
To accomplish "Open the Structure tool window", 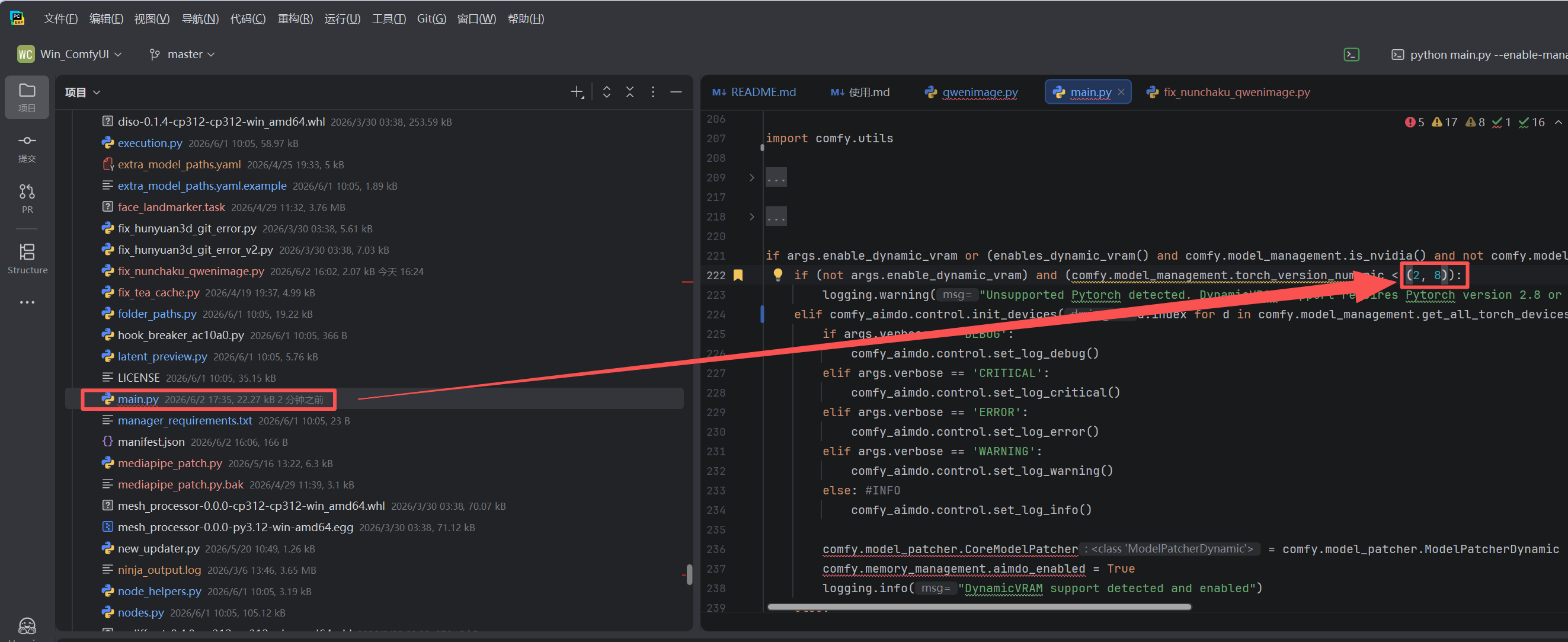I will (27, 259).
